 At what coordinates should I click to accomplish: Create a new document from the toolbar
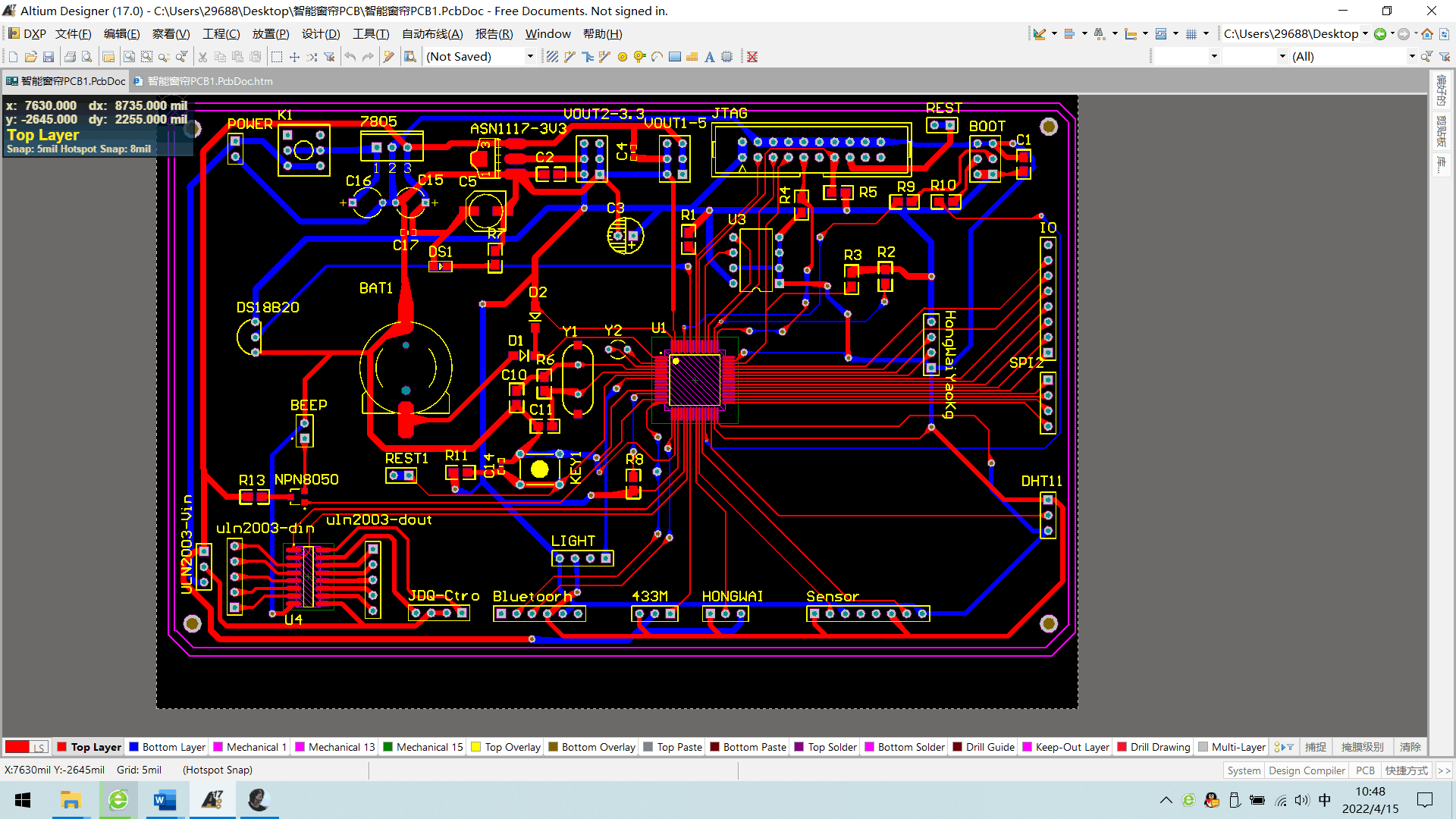(13, 57)
